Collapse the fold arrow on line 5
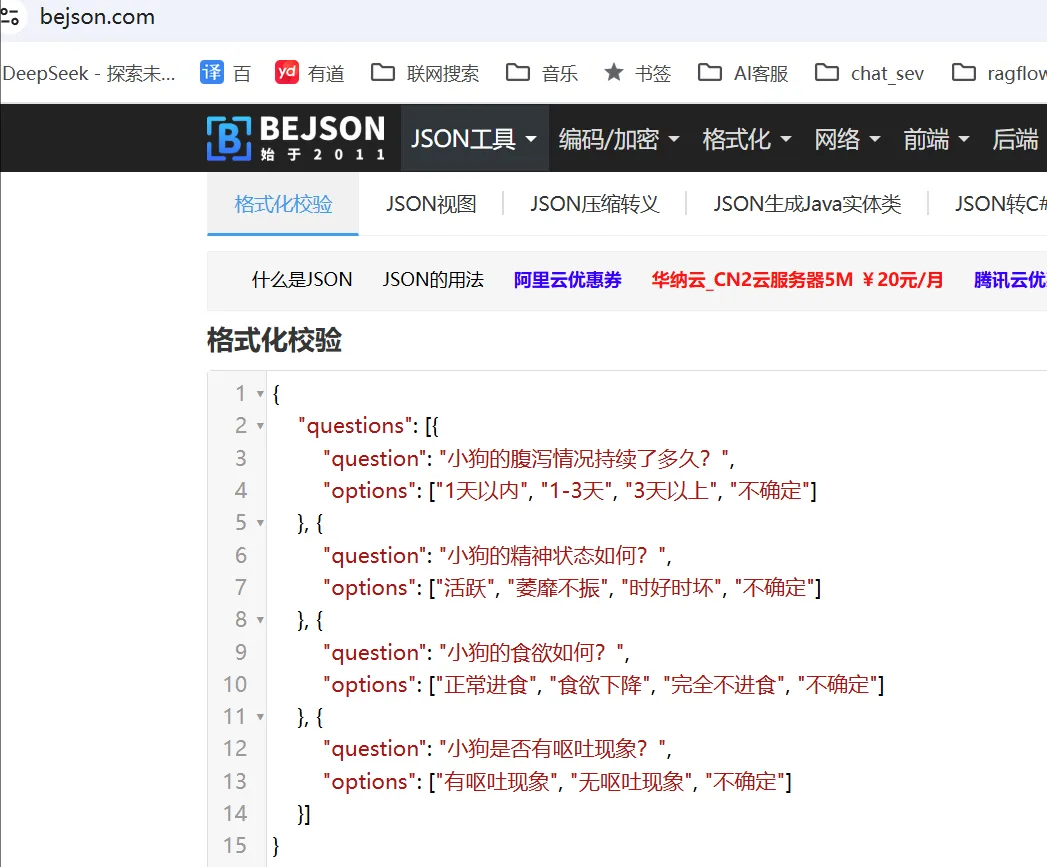1047x867 pixels. (260, 523)
